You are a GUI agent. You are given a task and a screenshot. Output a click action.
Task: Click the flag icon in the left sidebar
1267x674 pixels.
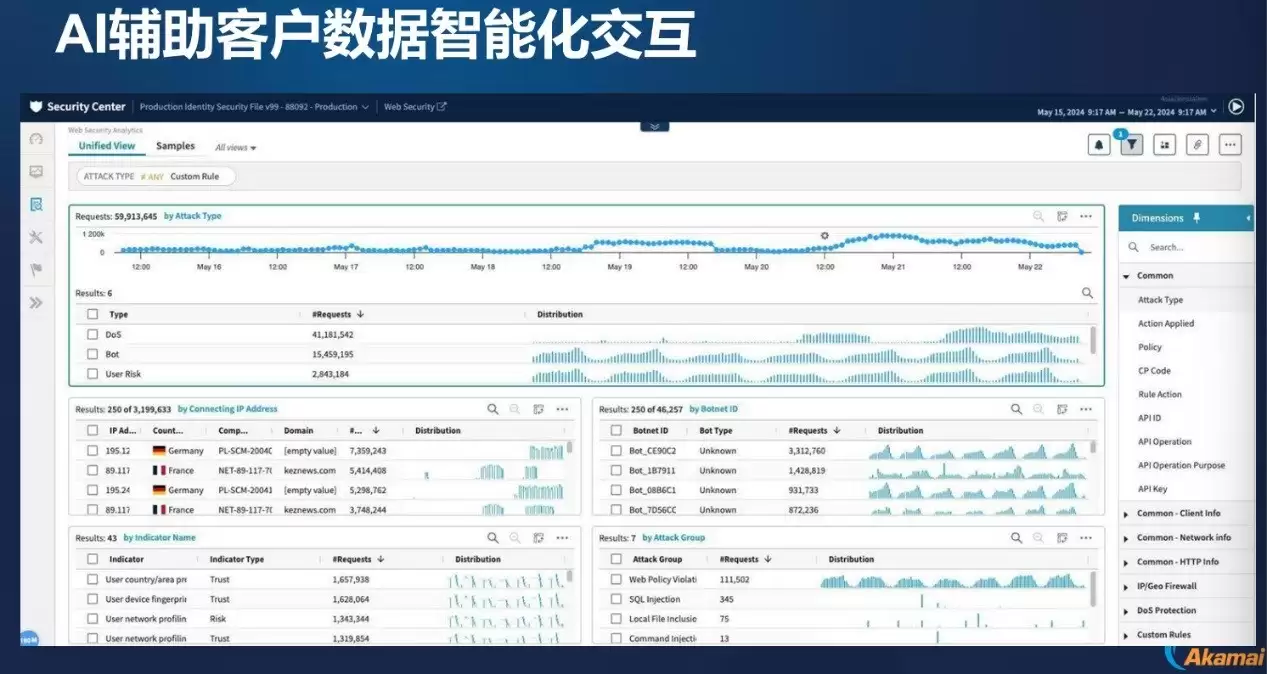(x=36, y=270)
